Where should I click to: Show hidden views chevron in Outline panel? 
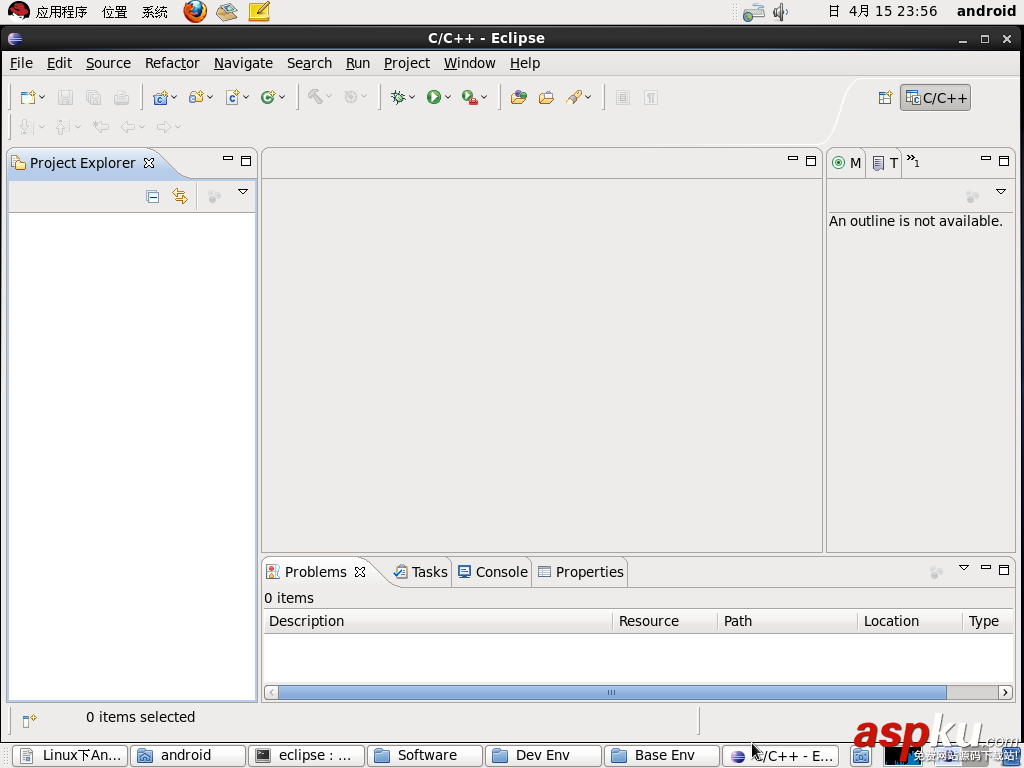click(913, 161)
